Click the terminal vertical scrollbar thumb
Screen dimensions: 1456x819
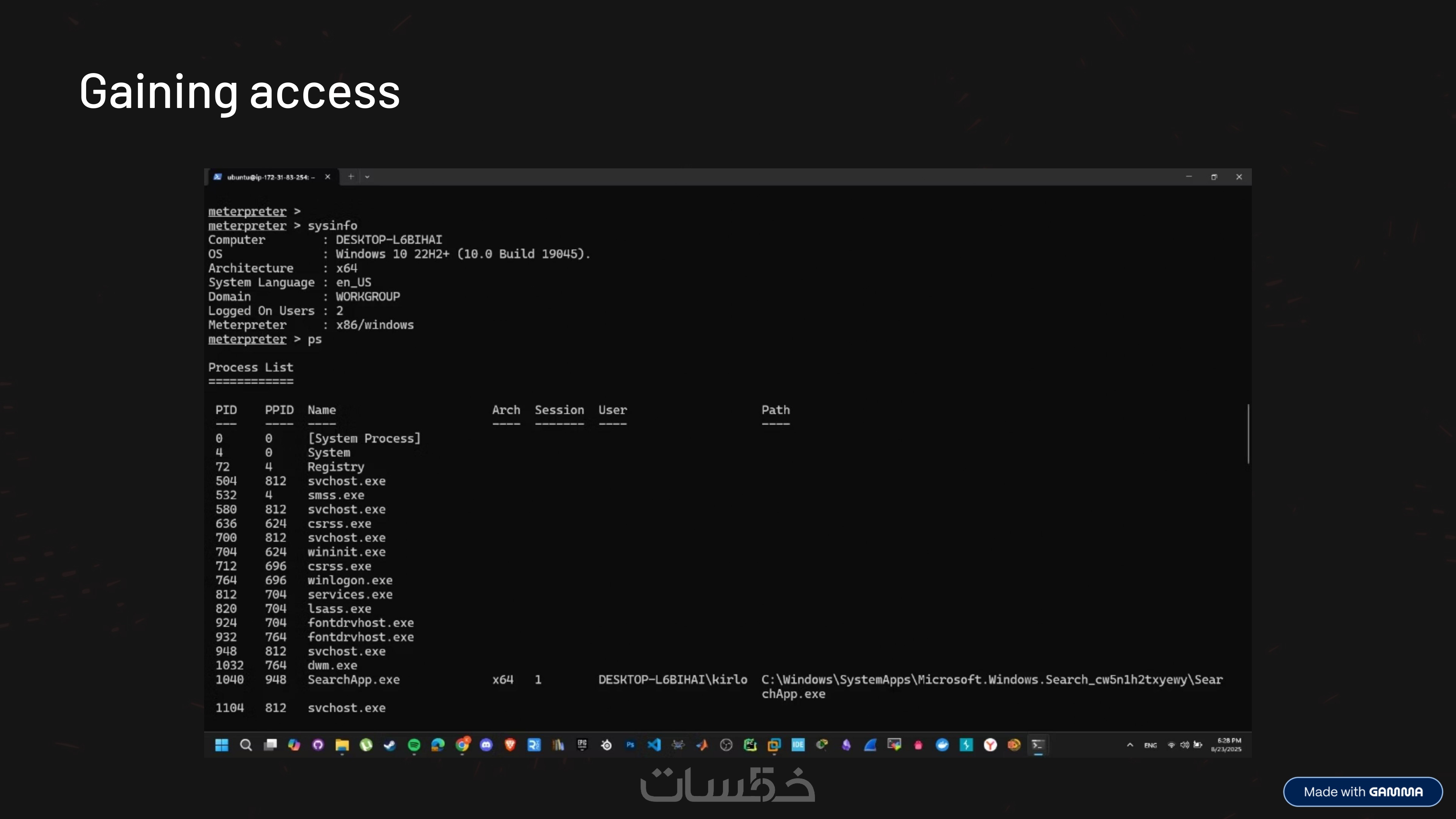[1248, 433]
